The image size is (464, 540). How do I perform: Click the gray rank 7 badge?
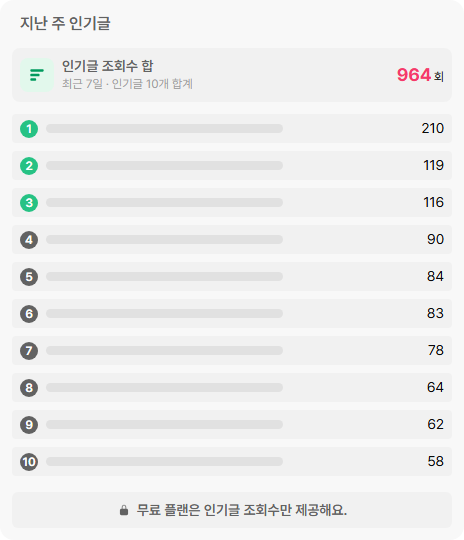pyautogui.click(x=29, y=351)
